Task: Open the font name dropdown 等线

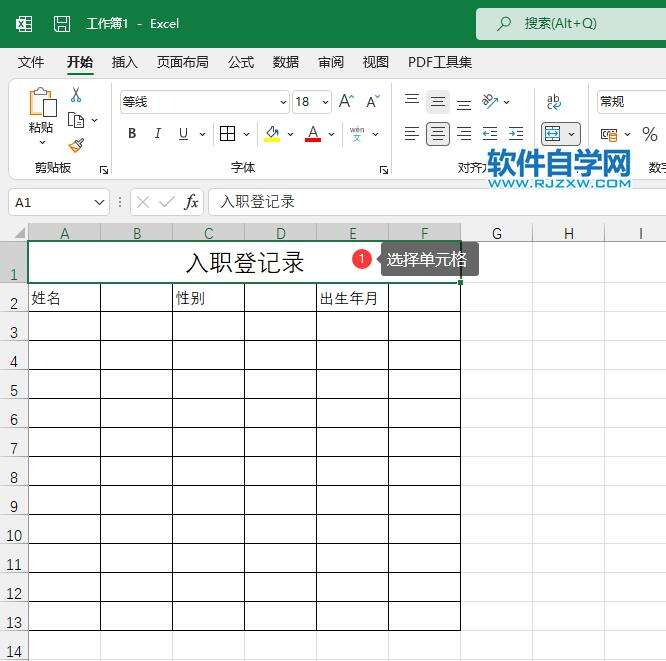Action: coord(283,102)
